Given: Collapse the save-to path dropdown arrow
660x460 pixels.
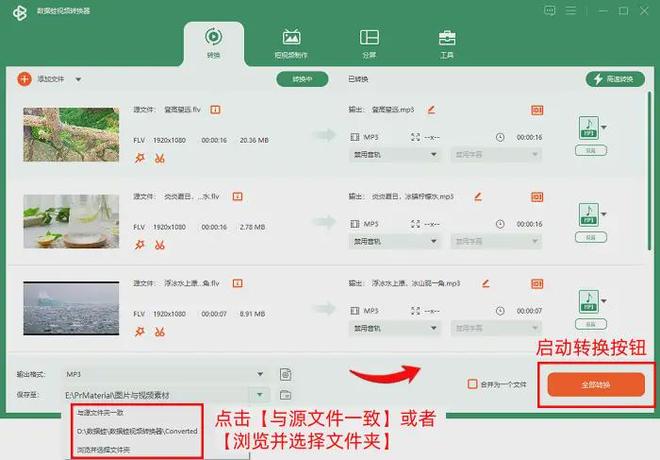Looking at the screenshot, I should 260,395.
